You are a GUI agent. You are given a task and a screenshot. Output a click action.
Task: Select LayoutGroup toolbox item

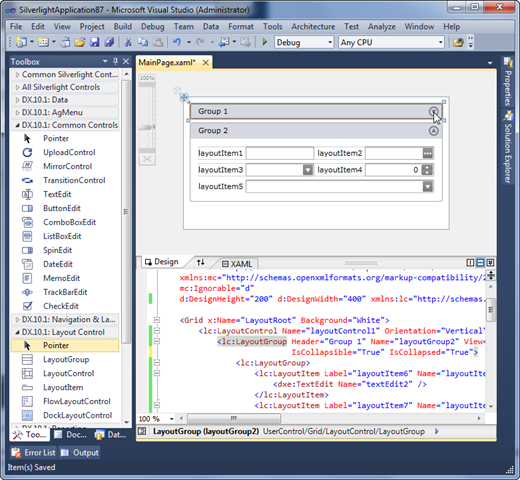(x=66, y=360)
